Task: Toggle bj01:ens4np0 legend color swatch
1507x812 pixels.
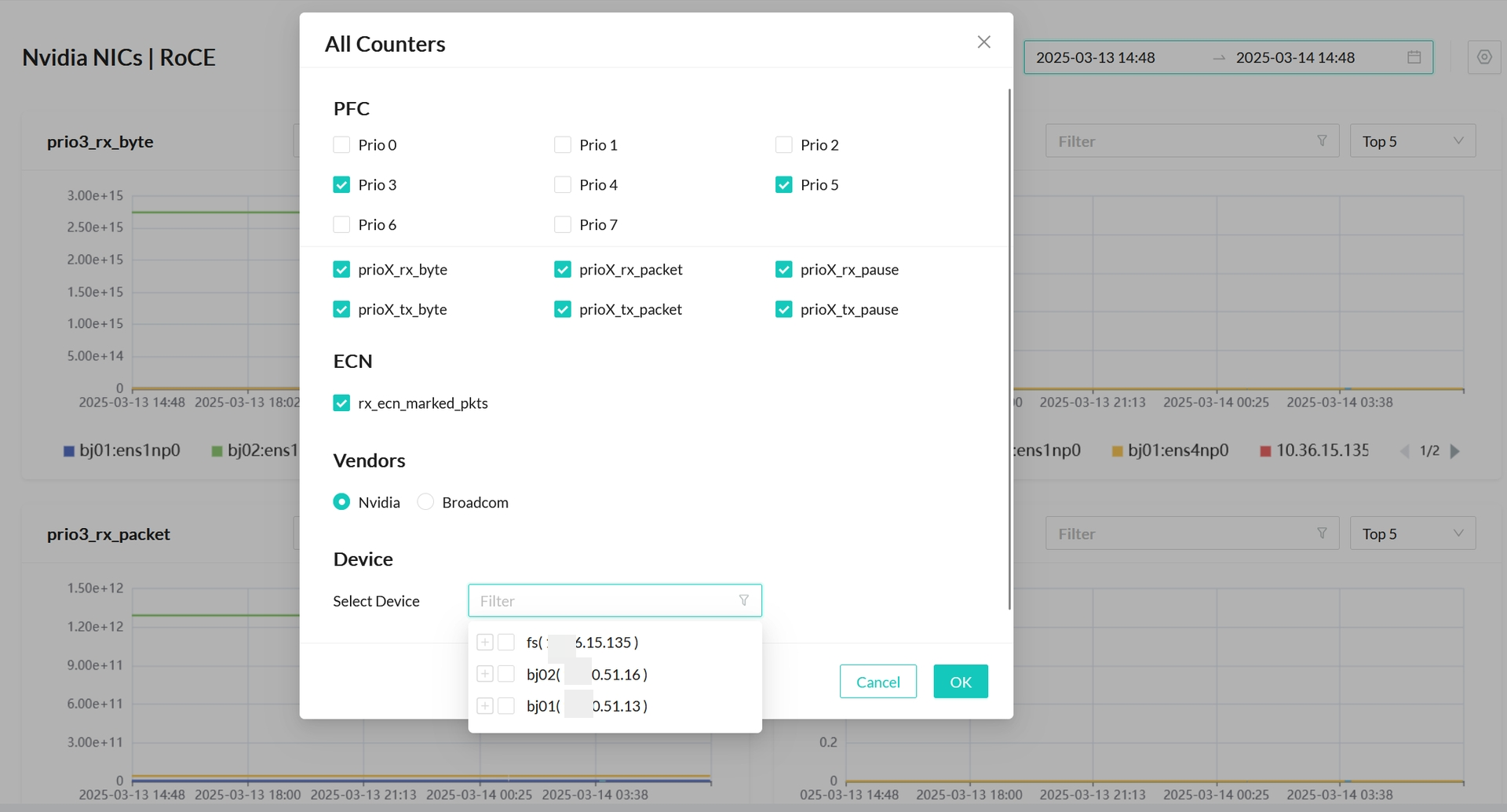Action: point(1117,451)
